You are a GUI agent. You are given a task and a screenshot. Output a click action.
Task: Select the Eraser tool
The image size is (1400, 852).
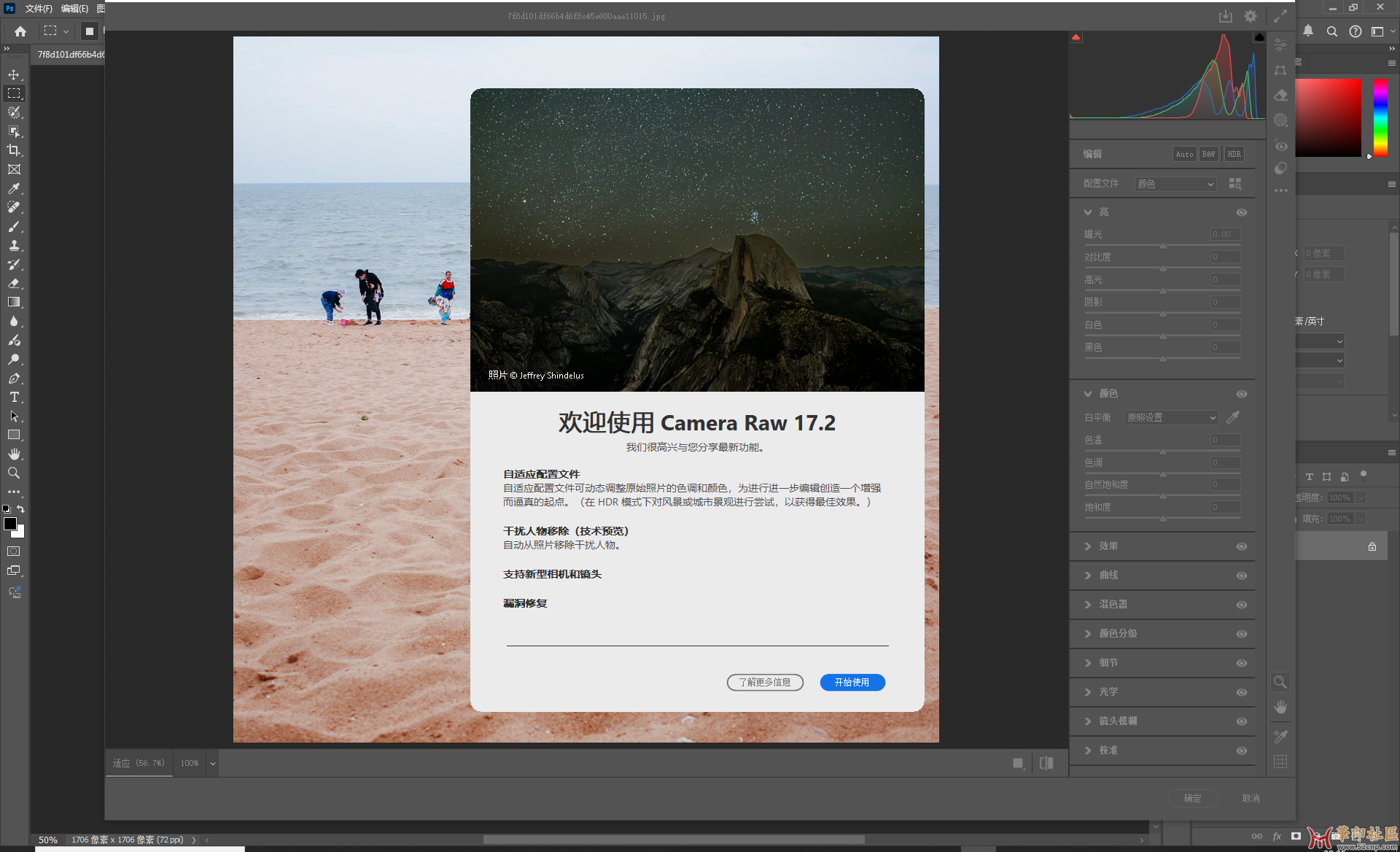(x=14, y=283)
